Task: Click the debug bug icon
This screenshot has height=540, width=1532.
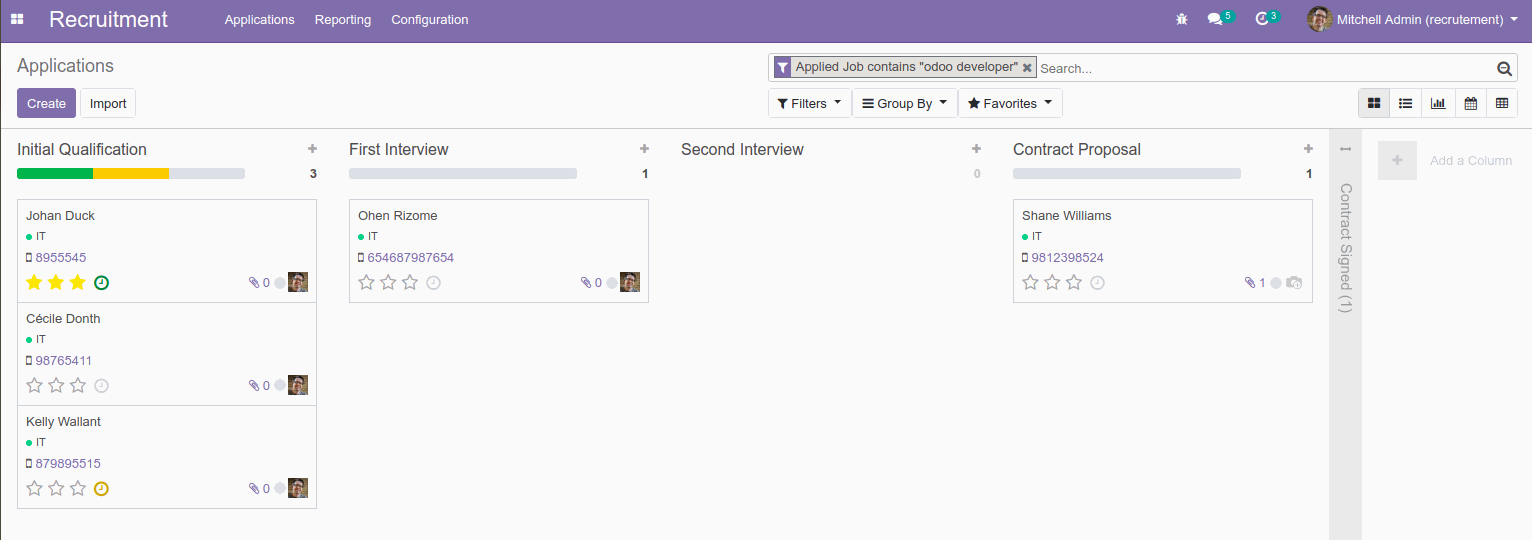Action: pyautogui.click(x=1181, y=19)
